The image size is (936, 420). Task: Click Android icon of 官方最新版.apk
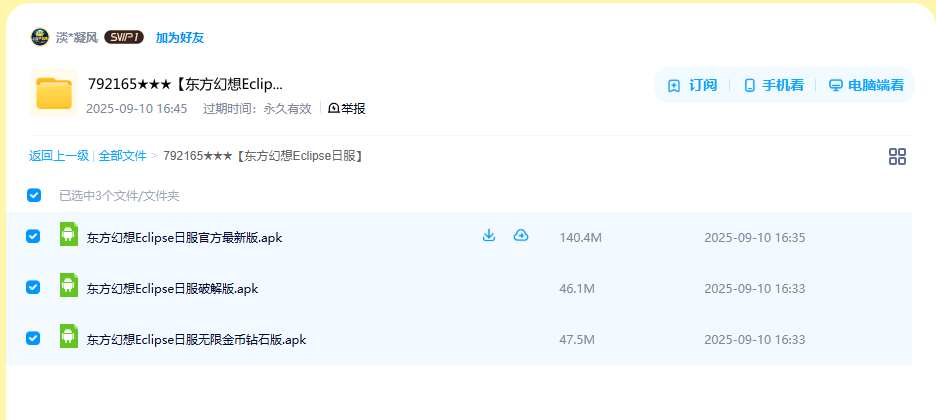tap(69, 234)
